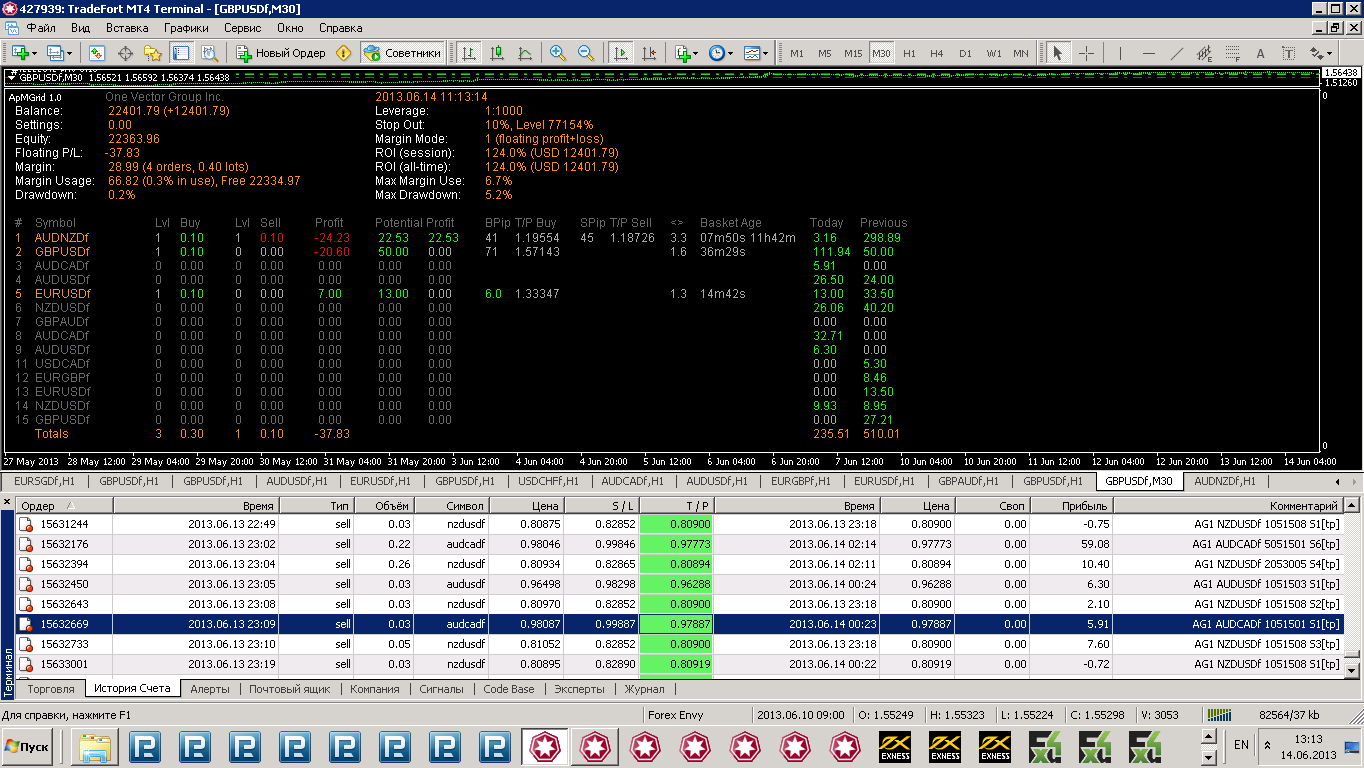This screenshot has width=1364, height=768.
Task: Open the Сервис menu
Action: pos(242,28)
